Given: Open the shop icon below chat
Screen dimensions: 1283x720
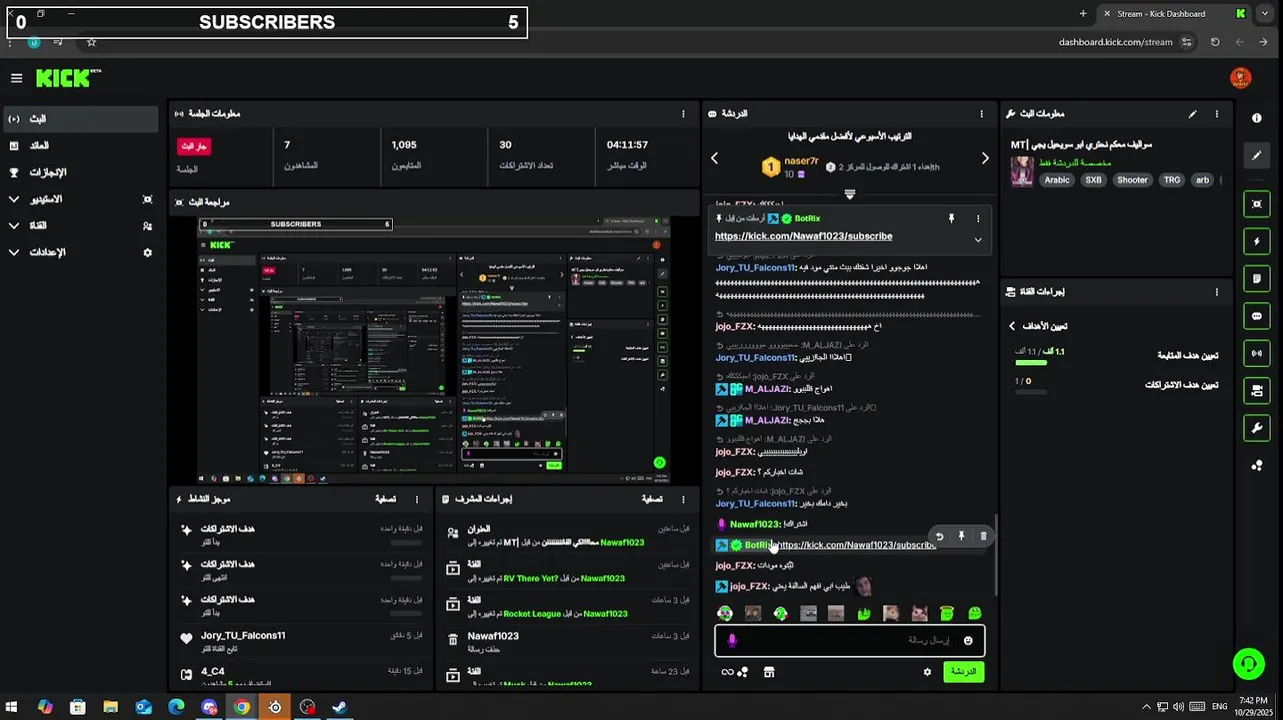Looking at the screenshot, I should point(769,672).
